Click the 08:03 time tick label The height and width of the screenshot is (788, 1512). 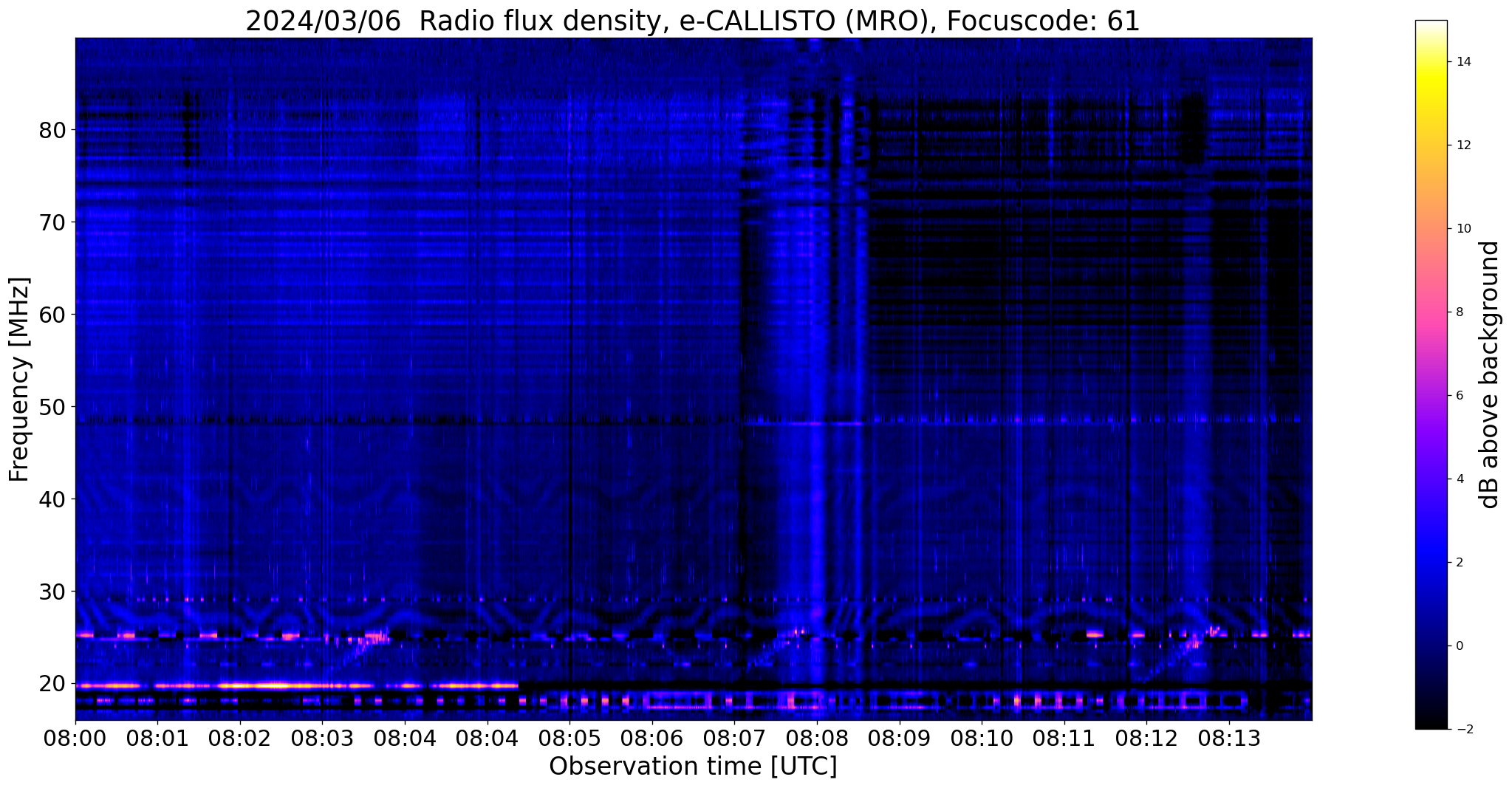tap(321, 739)
